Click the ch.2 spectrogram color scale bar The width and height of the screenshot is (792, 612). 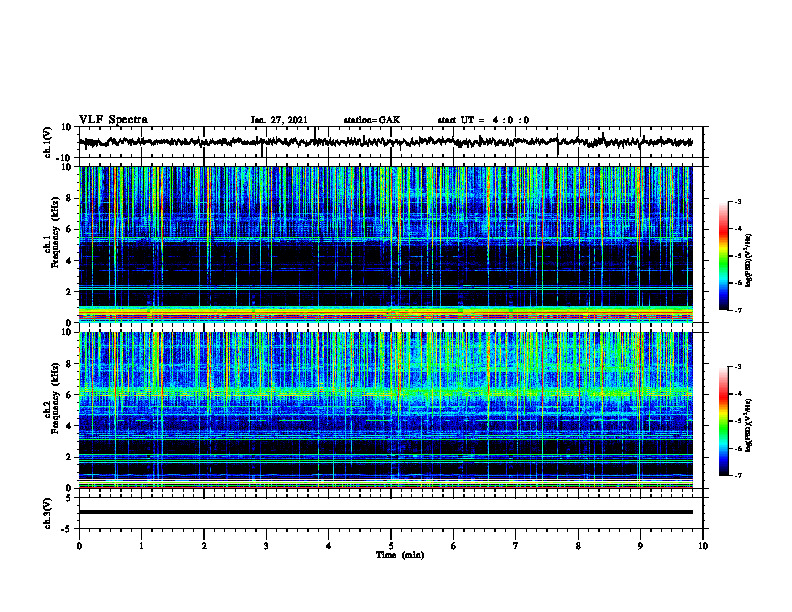point(723,421)
